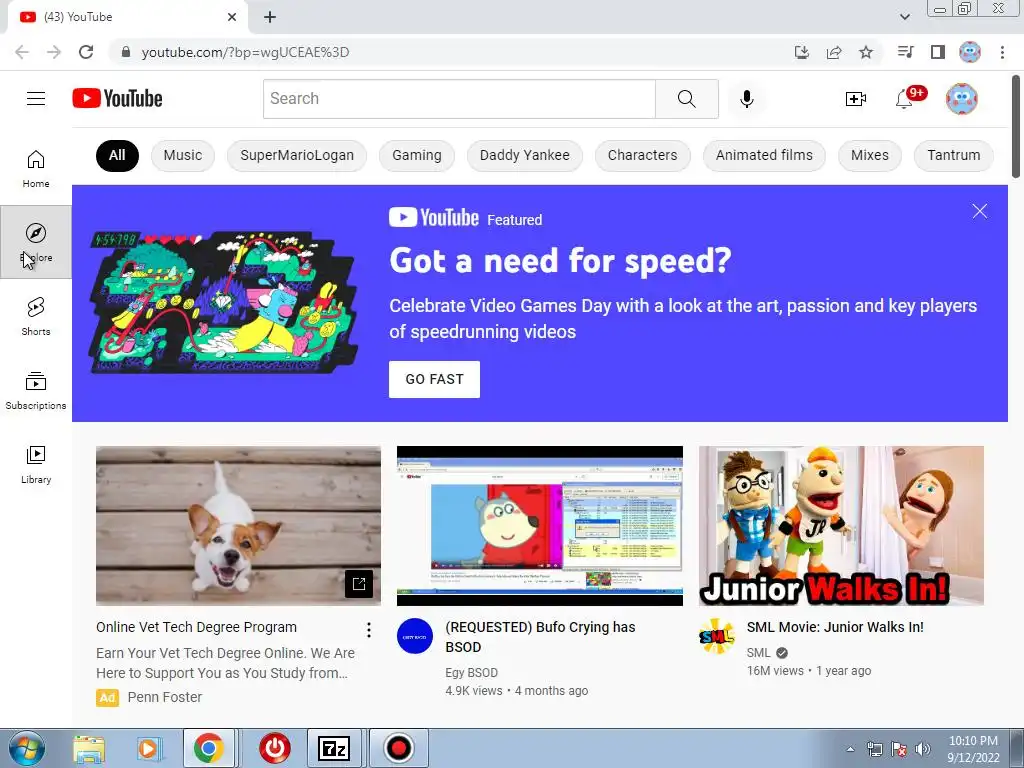The height and width of the screenshot is (768, 1024).
Task: Click the GO FAST button
Action: point(434,379)
